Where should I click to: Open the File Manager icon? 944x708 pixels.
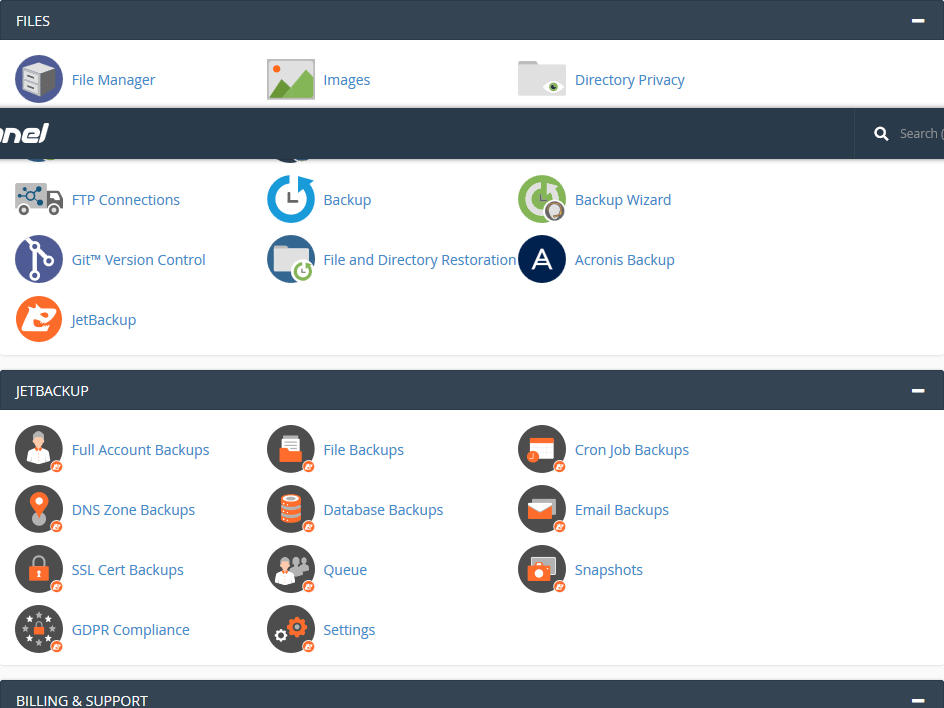tap(39, 79)
